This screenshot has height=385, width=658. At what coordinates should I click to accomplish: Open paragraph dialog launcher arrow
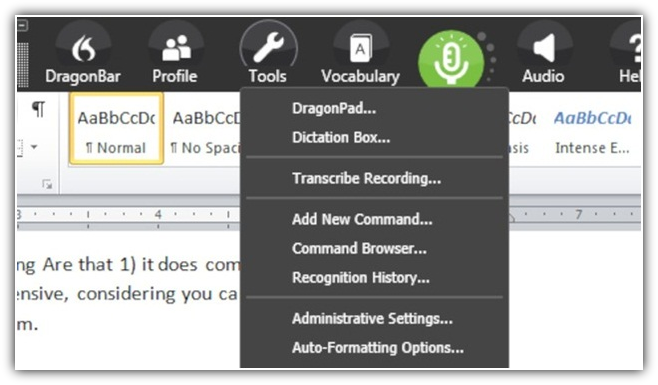coord(47,184)
